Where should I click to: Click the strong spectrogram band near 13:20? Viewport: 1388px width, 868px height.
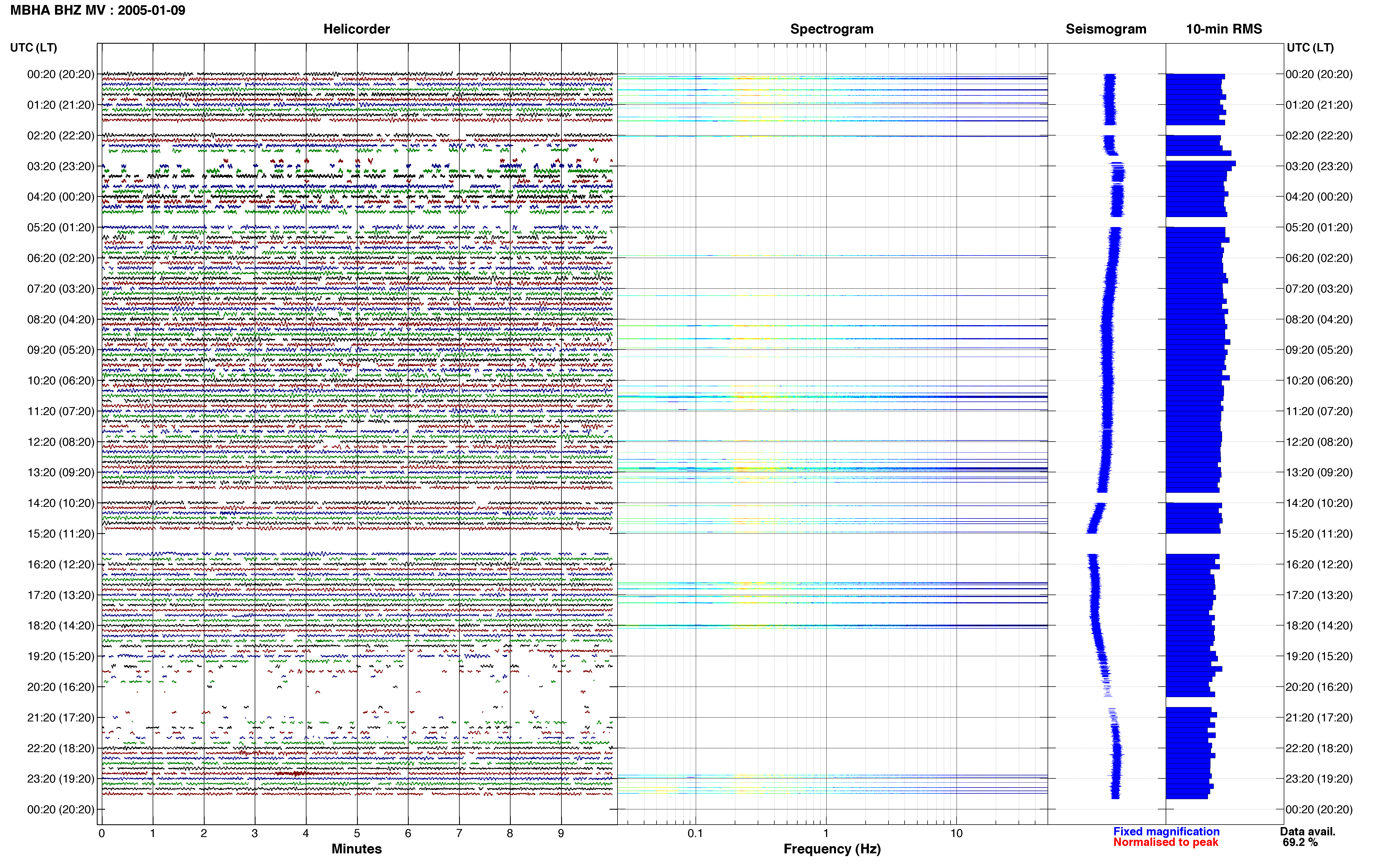pyautogui.click(x=832, y=469)
